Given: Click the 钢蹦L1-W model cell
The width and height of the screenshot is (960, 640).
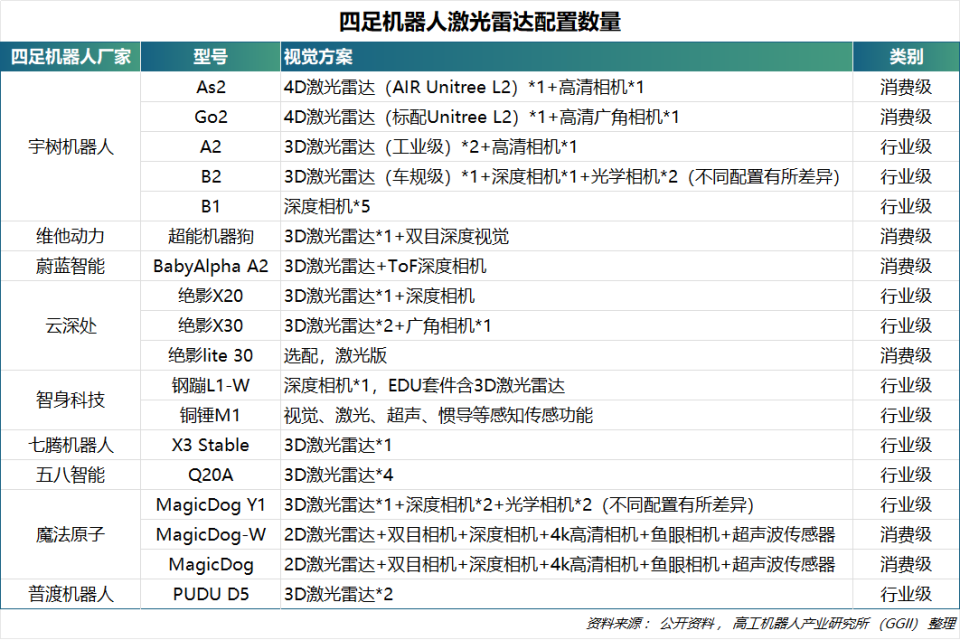Looking at the screenshot, I should pyautogui.click(x=211, y=385).
